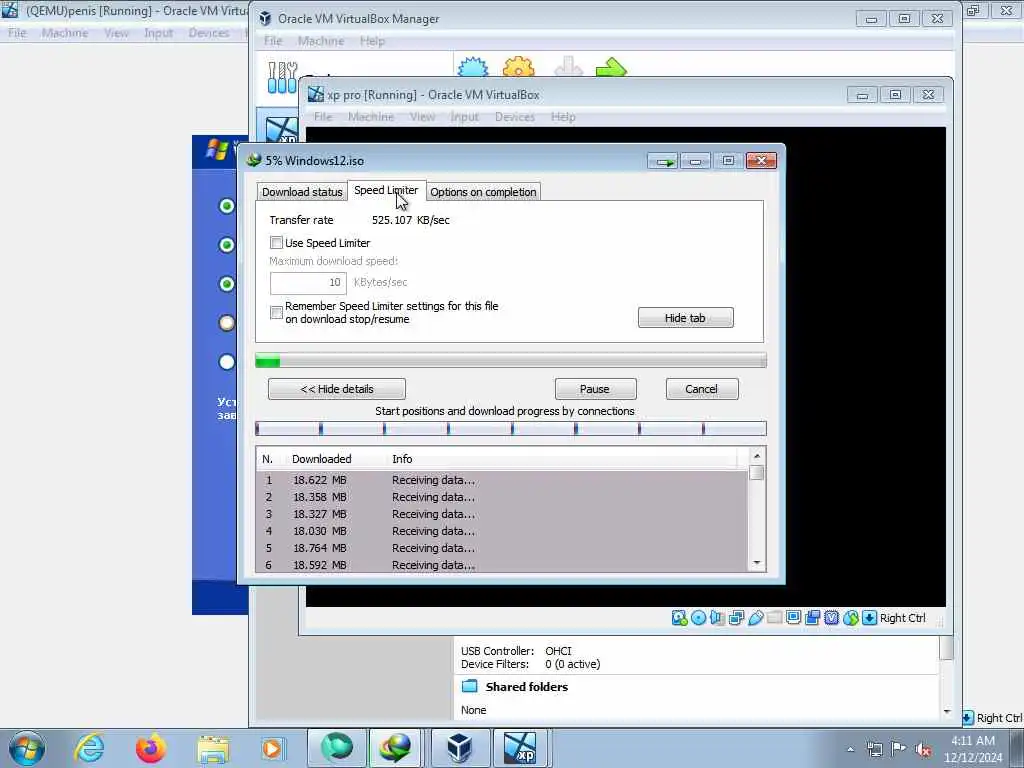1024x768 pixels.
Task: Click shared folders icon in xp pro status bar
Action: [x=775, y=618]
